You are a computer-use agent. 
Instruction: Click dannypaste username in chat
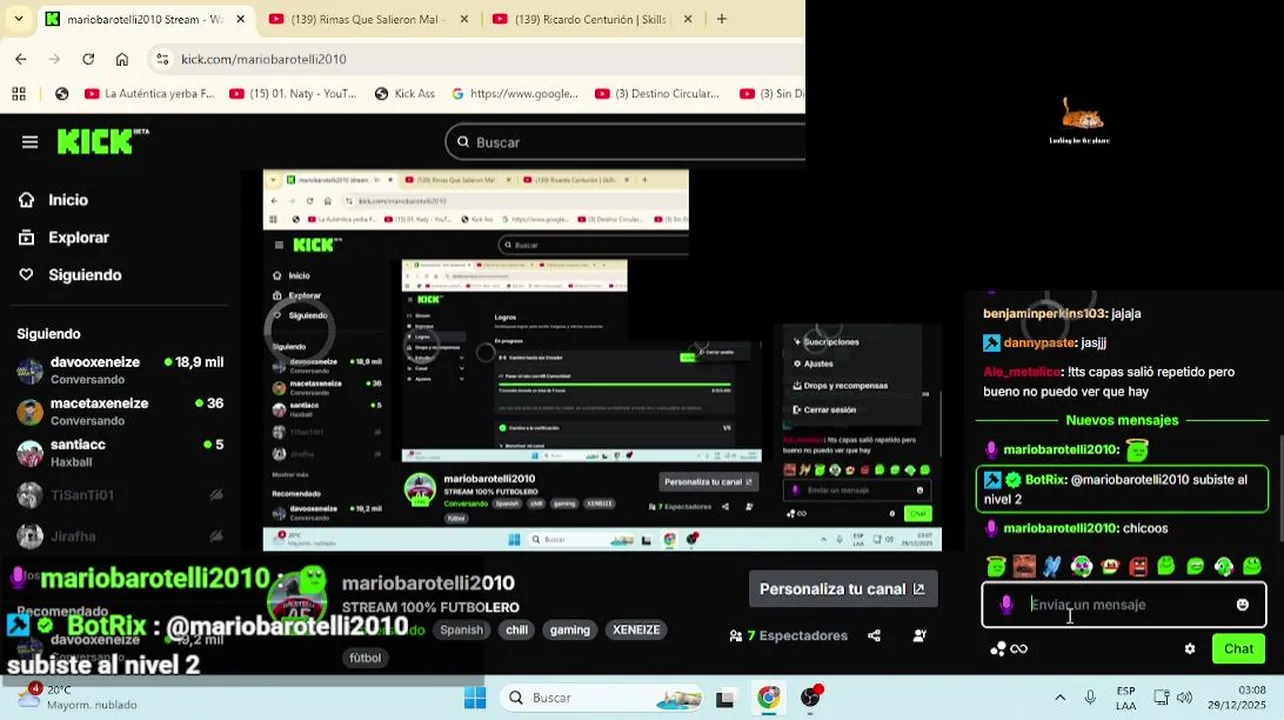tap(1039, 342)
